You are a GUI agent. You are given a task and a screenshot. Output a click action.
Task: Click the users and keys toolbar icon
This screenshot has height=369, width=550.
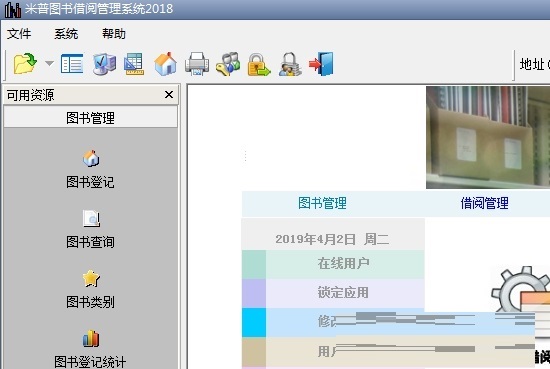pyautogui.click(x=228, y=64)
